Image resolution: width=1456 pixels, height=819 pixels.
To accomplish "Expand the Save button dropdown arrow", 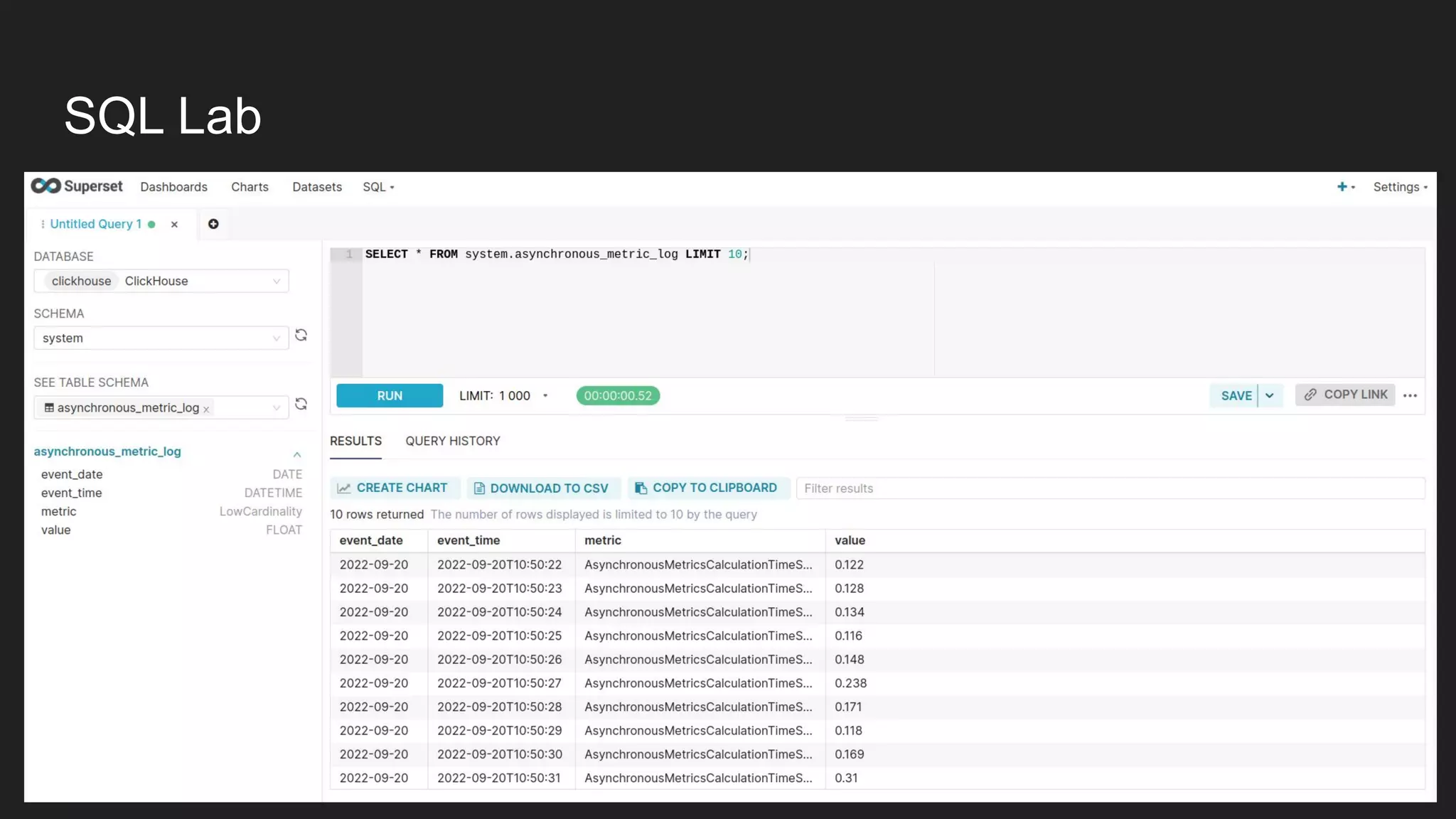I will (1270, 395).
